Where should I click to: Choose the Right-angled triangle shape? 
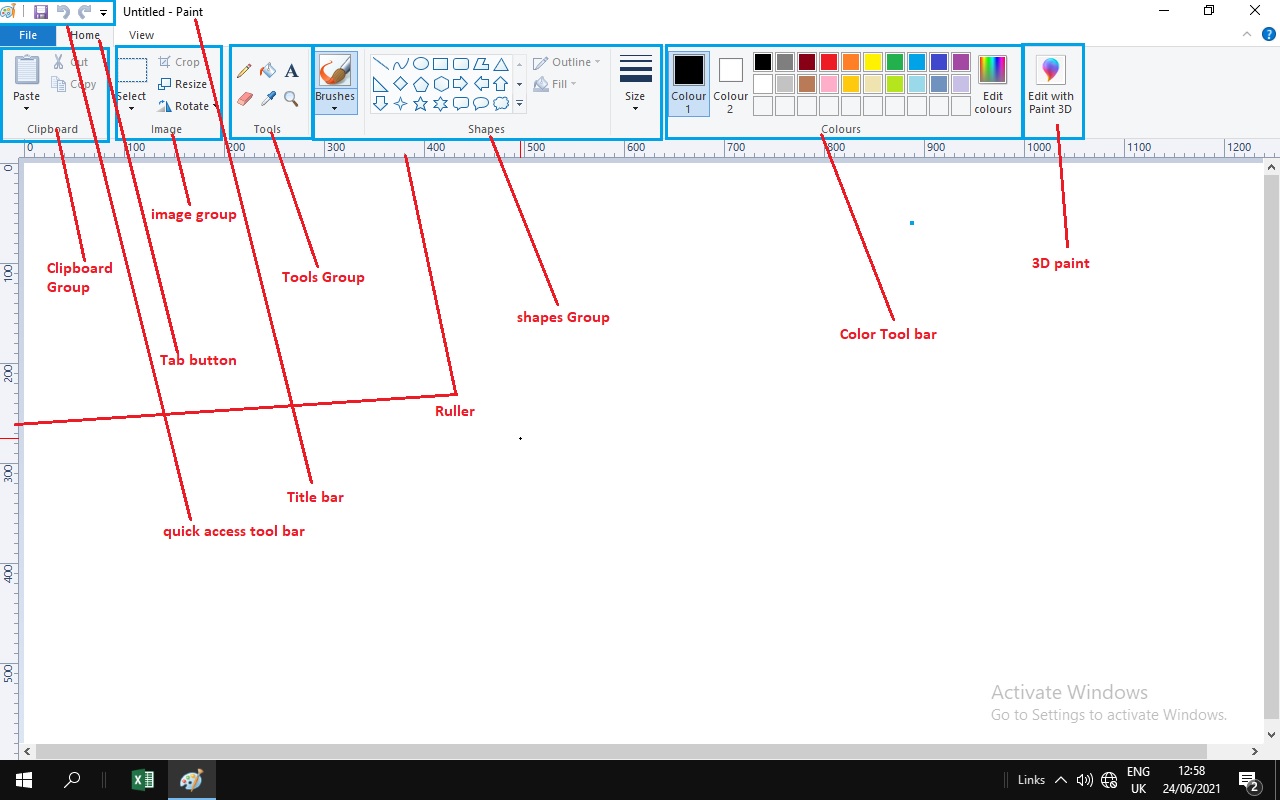[x=380, y=84]
